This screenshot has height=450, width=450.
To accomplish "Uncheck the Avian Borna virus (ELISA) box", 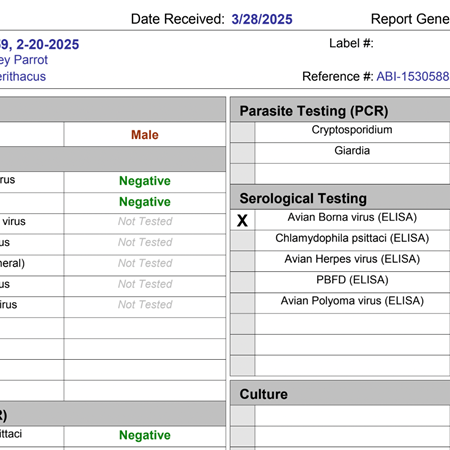I will [242, 220].
